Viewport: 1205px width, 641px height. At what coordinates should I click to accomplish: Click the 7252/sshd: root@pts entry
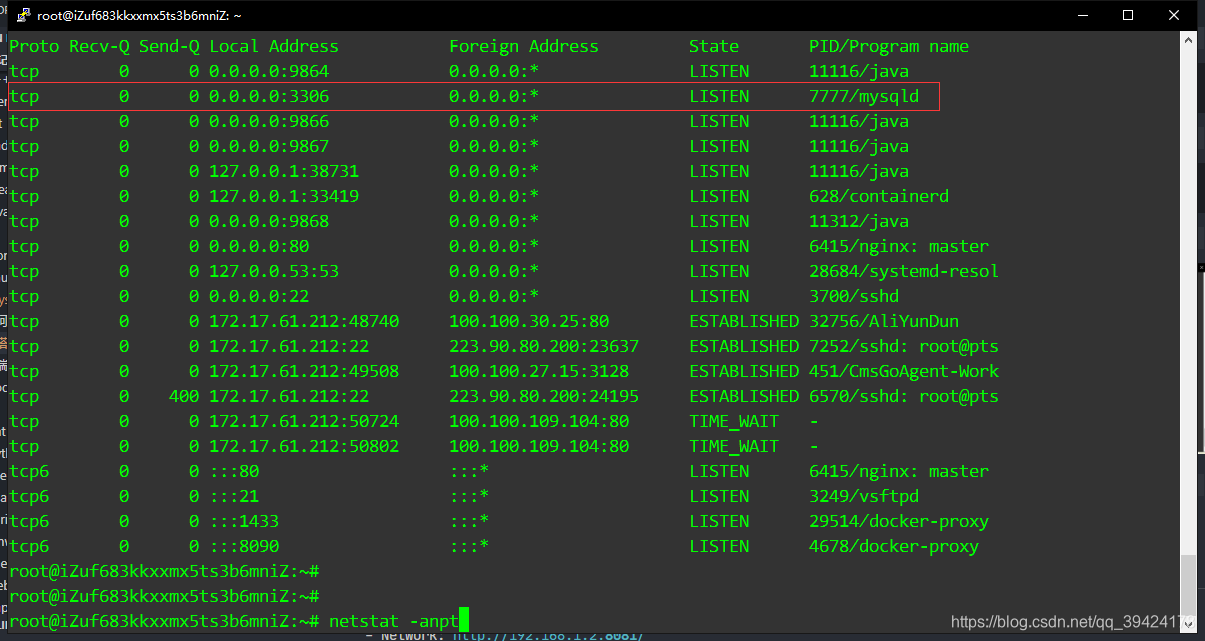[x=904, y=346]
